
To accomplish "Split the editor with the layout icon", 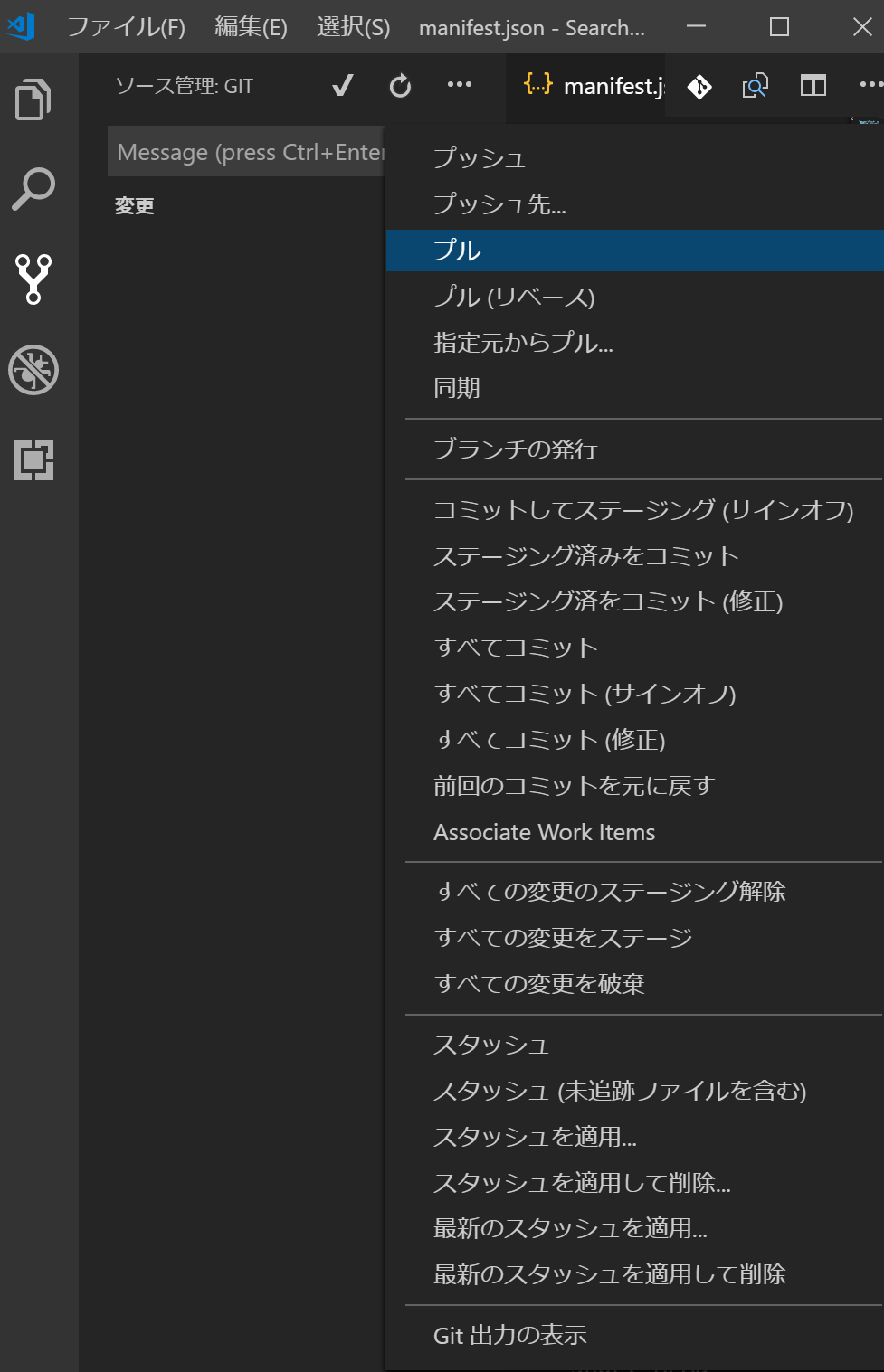I will click(812, 86).
